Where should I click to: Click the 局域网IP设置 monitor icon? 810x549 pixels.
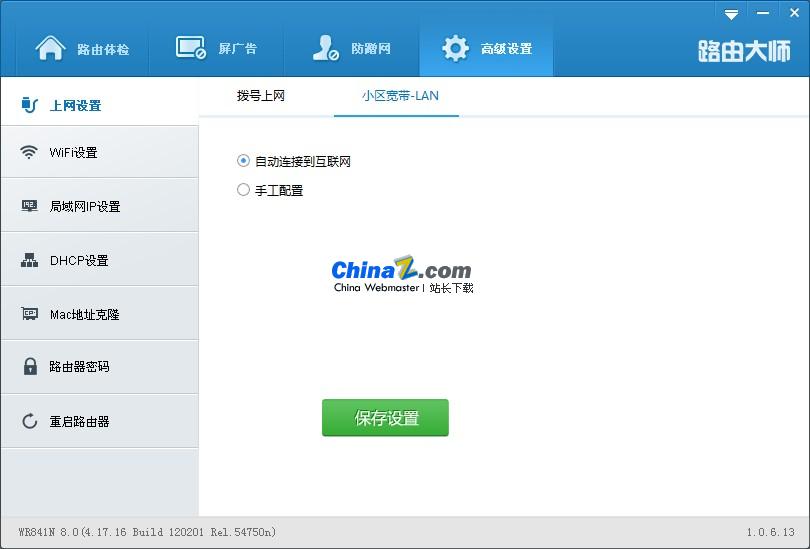29,206
